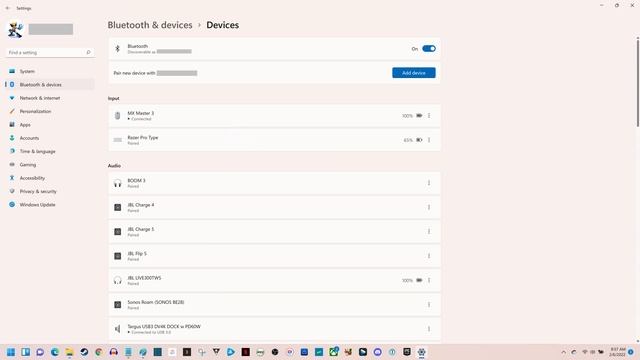Open more options for JBL Charge 5
This screenshot has height=360, width=640.
click(x=429, y=231)
